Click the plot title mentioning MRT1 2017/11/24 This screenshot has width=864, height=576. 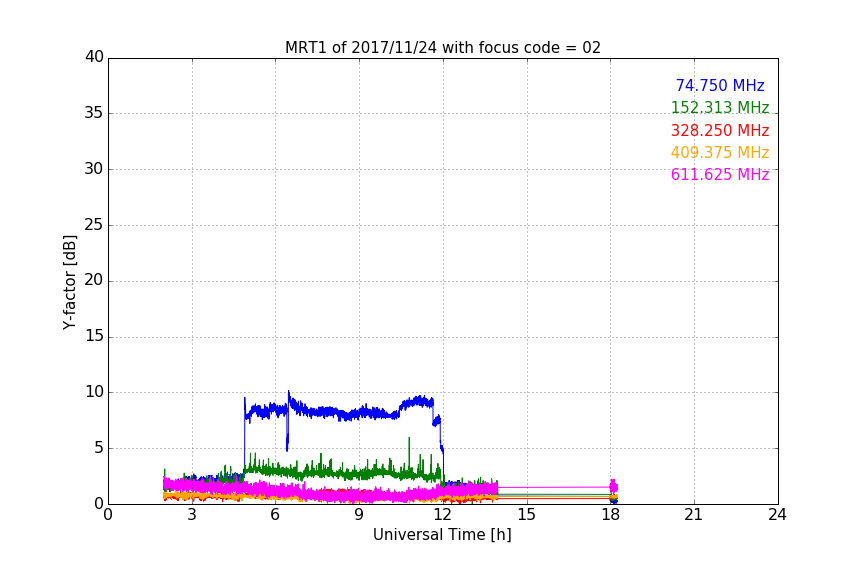coord(442,48)
